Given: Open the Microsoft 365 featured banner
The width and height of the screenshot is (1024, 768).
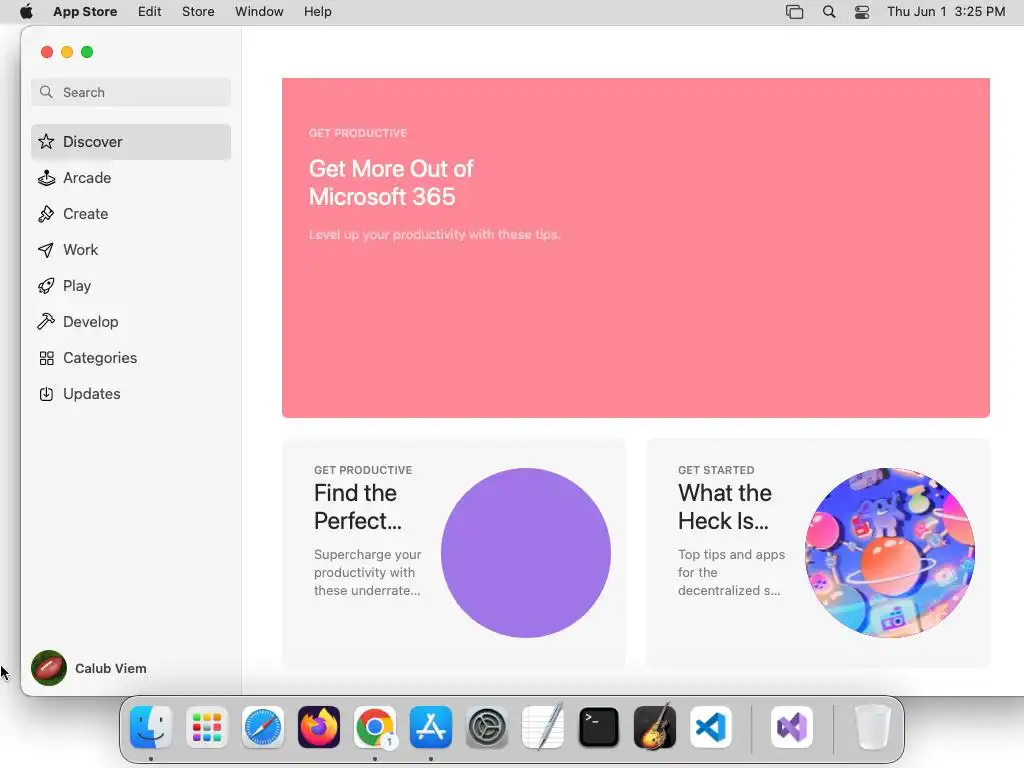Looking at the screenshot, I should pyautogui.click(x=635, y=248).
